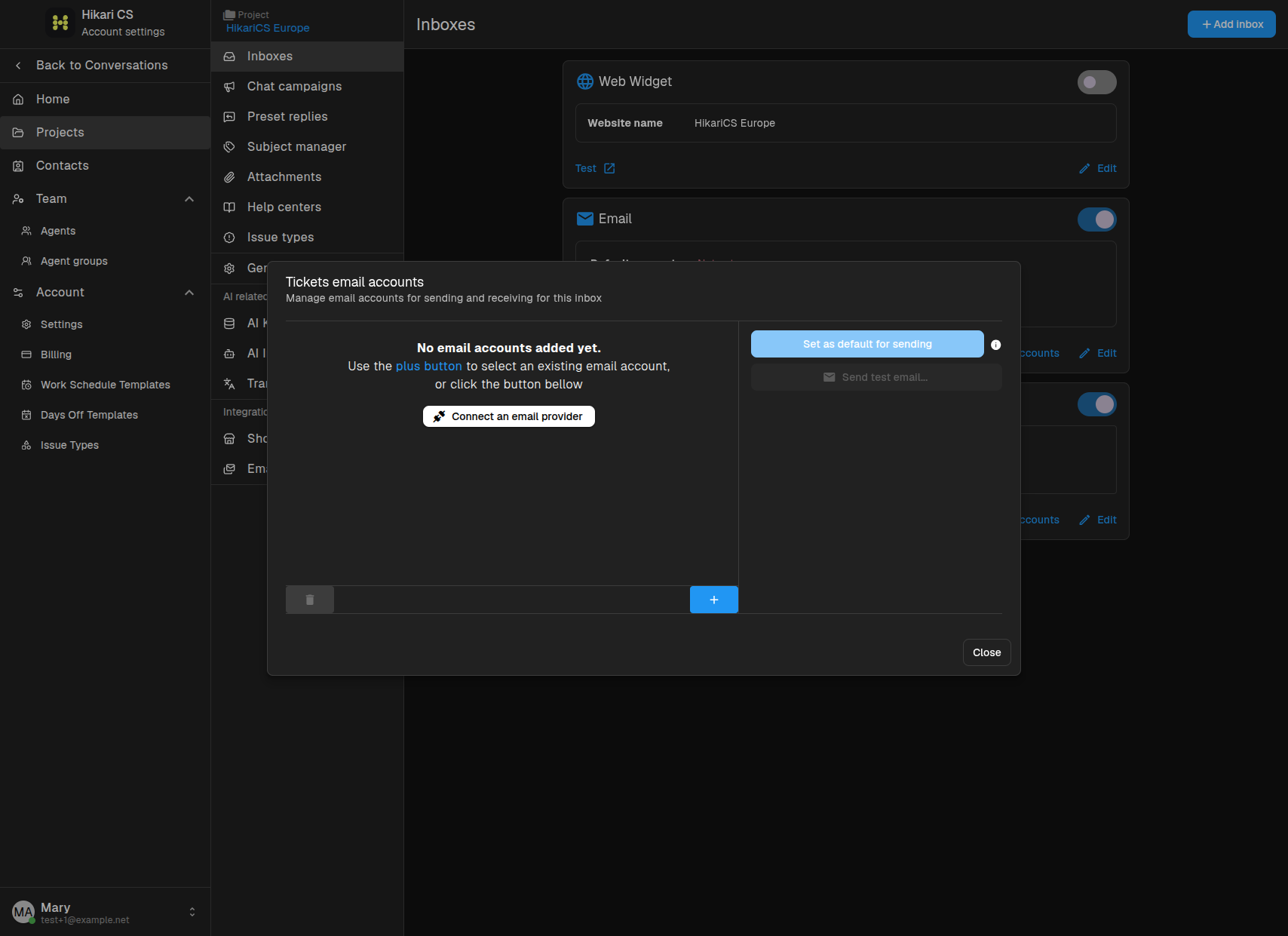
Task: Click the Projects folder icon
Action: 18,133
